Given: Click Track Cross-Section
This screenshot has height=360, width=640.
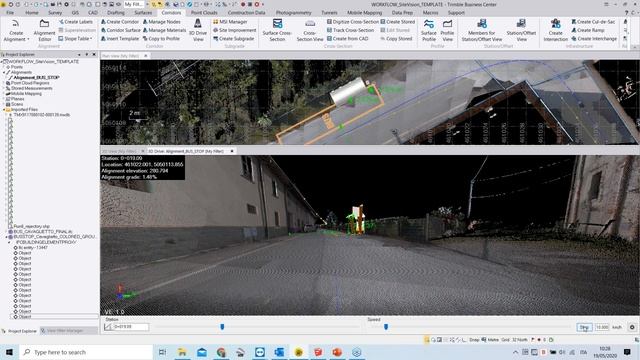Looking at the screenshot, I should [x=350, y=30].
